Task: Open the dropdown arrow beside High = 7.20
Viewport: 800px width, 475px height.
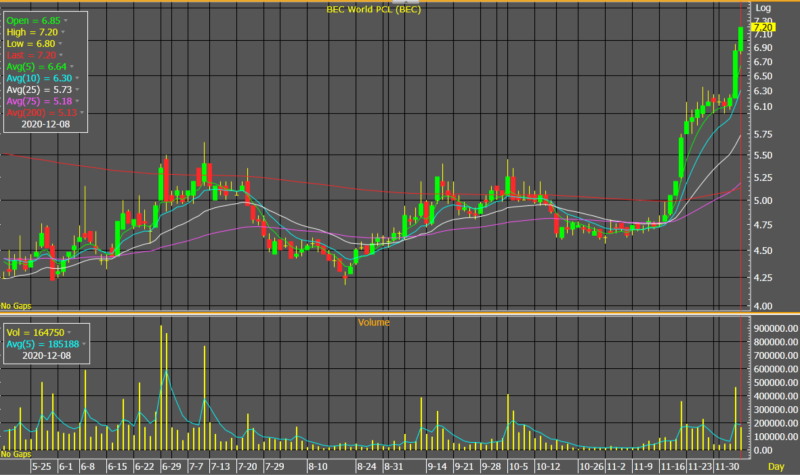Action: (63, 33)
